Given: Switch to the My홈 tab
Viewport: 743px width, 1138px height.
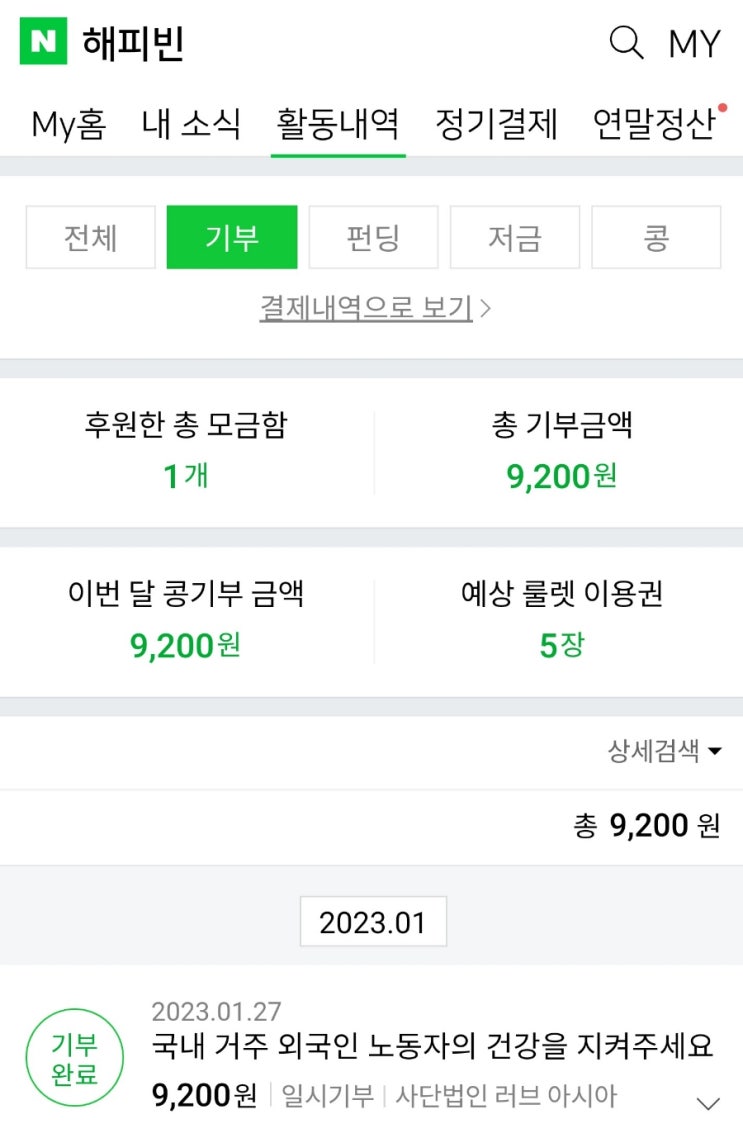Looking at the screenshot, I should pyautogui.click(x=68, y=125).
